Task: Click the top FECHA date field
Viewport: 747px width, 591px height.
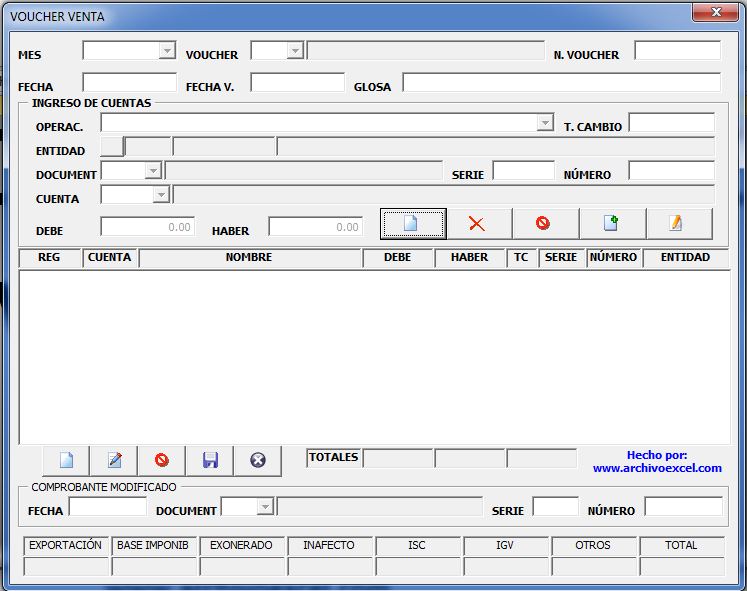Action: coord(130,82)
